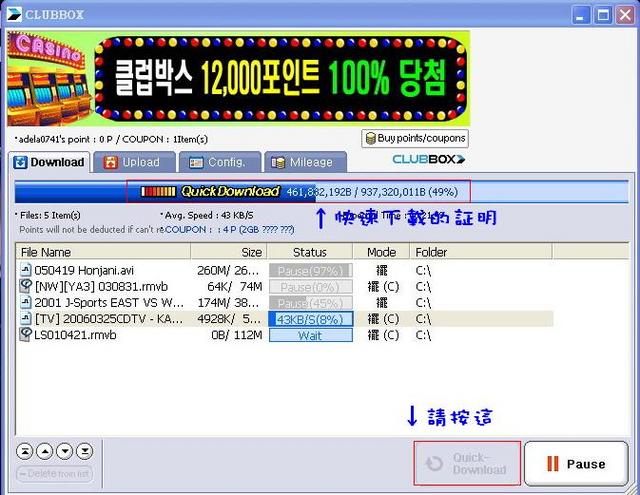
Task: Click file icon of 050419 Honjani.avi
Action: [26, 270]
